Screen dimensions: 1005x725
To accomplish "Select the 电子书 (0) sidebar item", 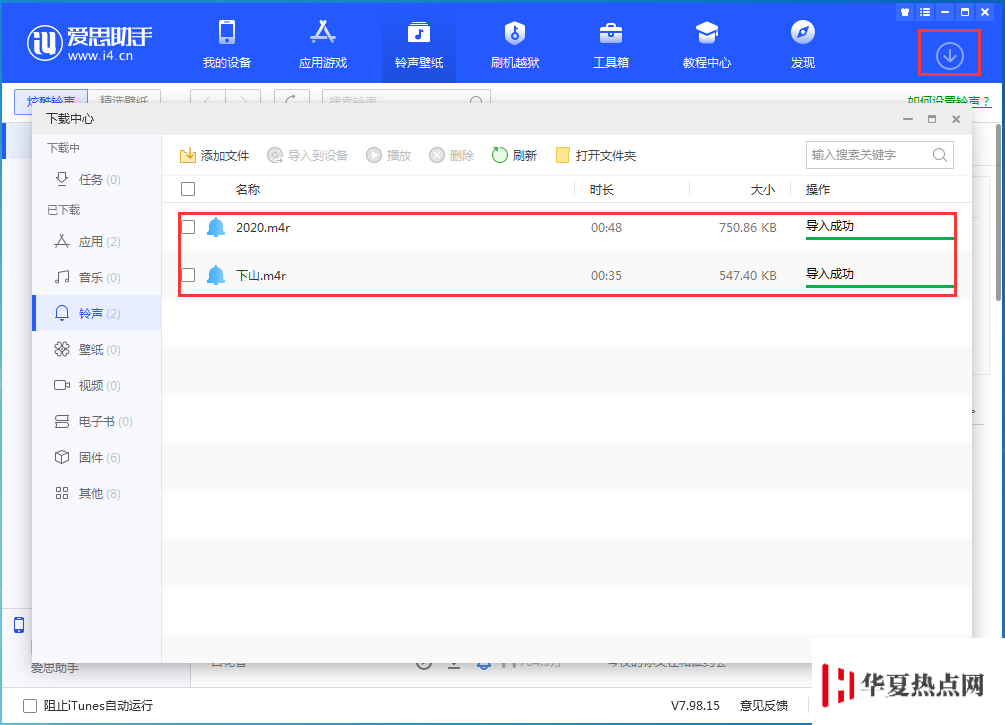I will [97, 421].
